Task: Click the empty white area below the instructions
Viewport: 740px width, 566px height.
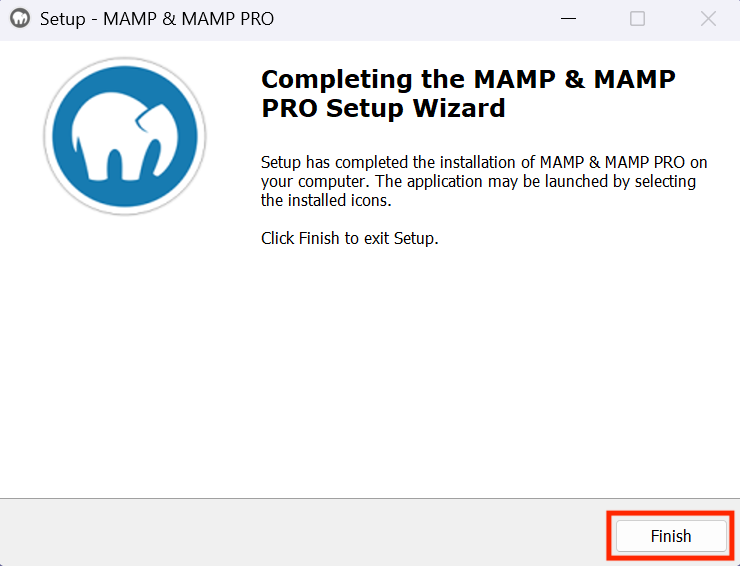Action: 484,368
